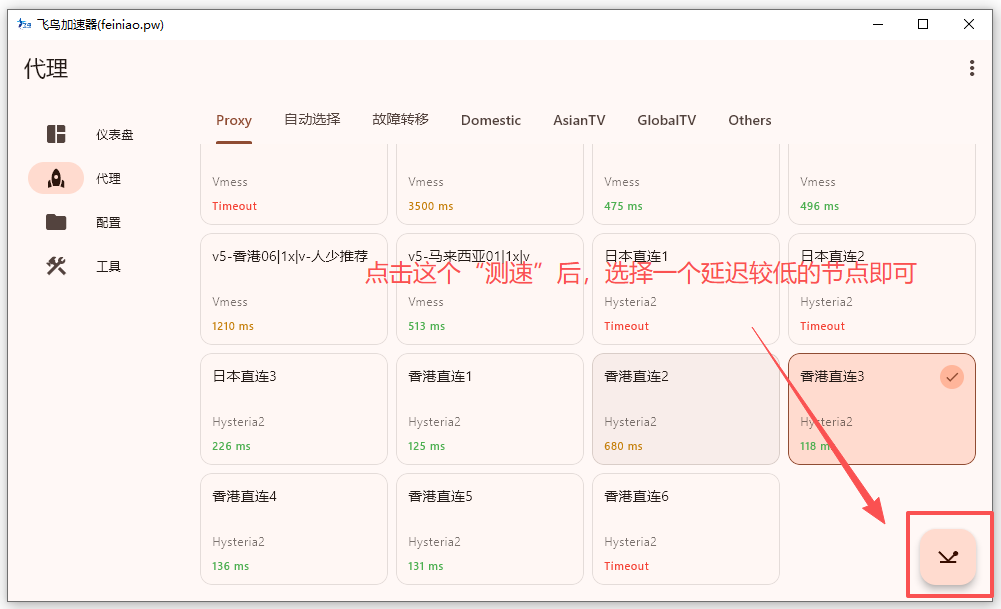Select the GlobalTV tab

[666, 120]
